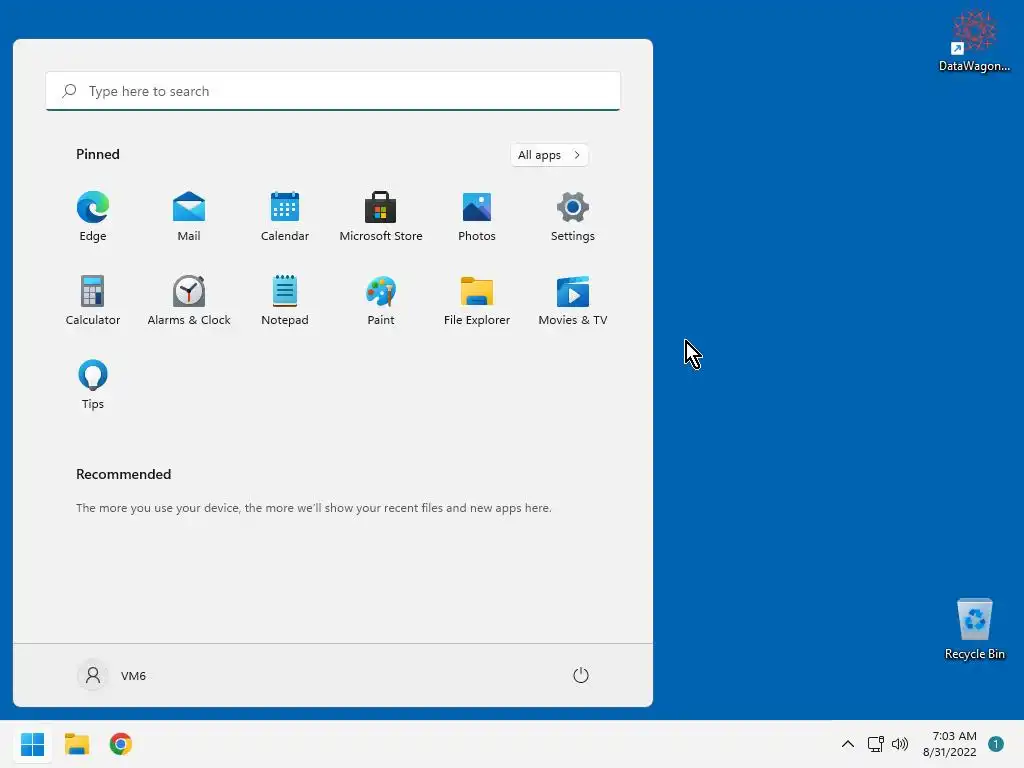
Task: Open network status tray icon
Action: pos(876,744)
